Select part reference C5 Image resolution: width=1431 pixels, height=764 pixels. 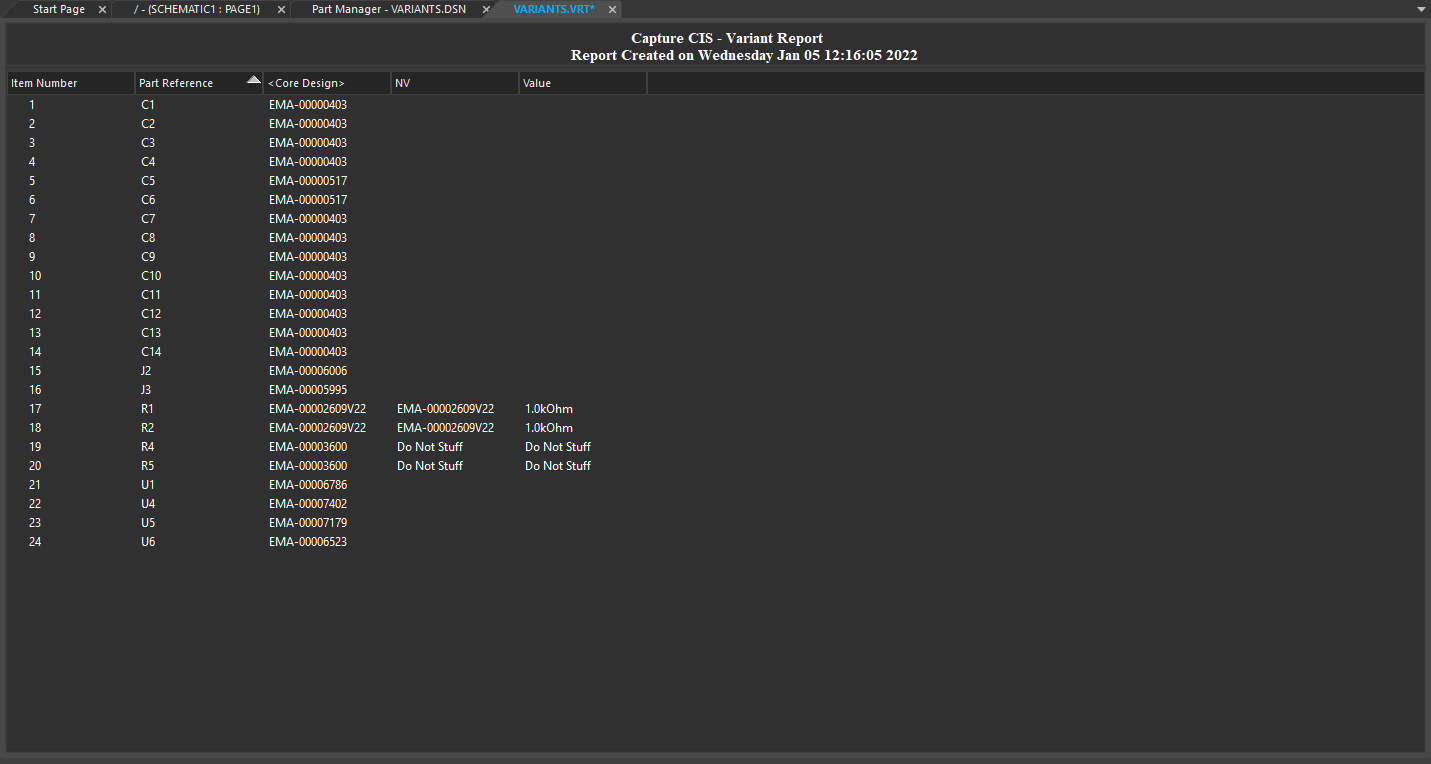point(148,180)
